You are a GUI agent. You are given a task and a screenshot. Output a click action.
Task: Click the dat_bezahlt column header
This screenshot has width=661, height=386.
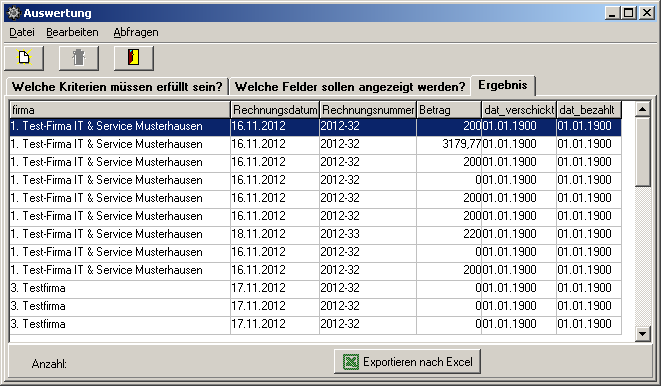588,110
